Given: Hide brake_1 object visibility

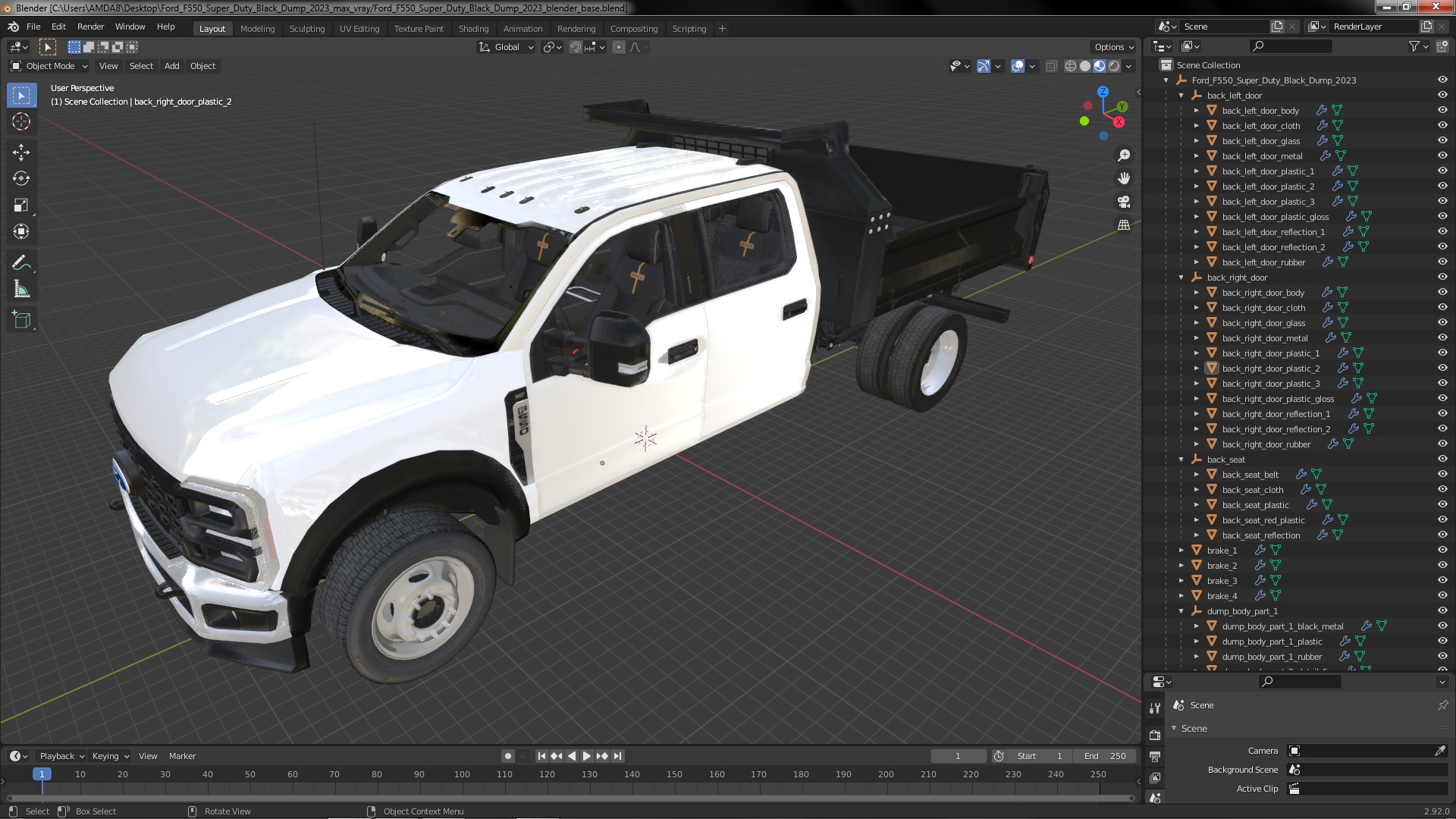Looking at the screenshot, I should (1442, 551).
